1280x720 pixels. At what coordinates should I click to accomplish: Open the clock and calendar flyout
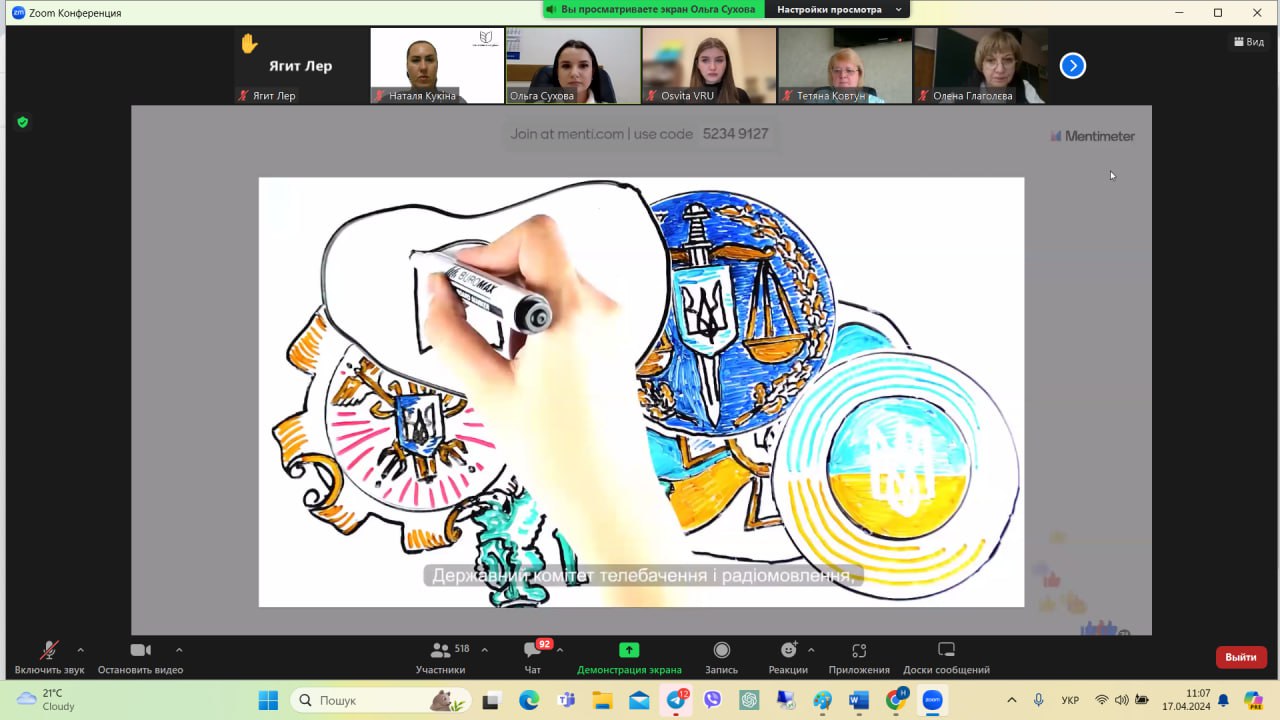(x=1186, y=700)
